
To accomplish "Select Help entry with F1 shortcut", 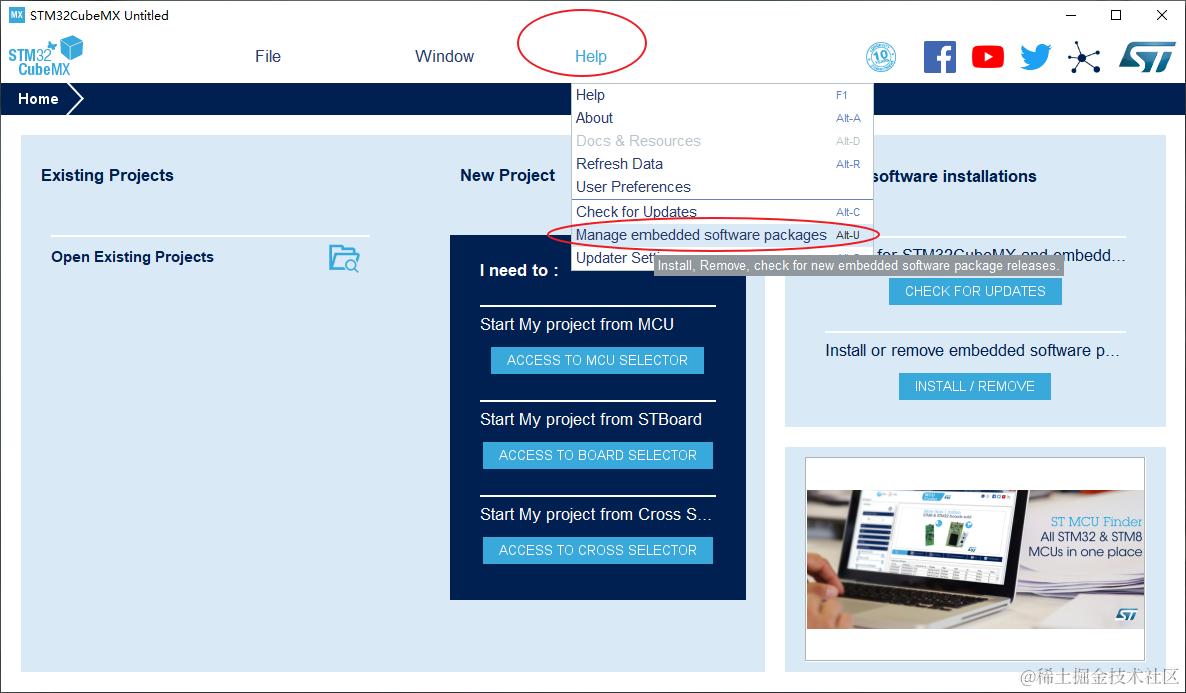I will click(722, 95).
